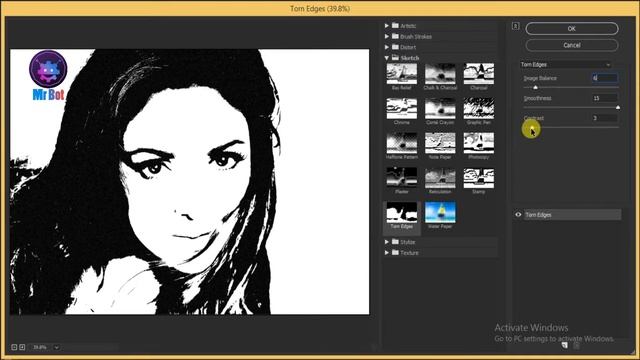640x360 pixels.
Task: Select the Bas Relief filter thumbnail
Action: (402, 74)
